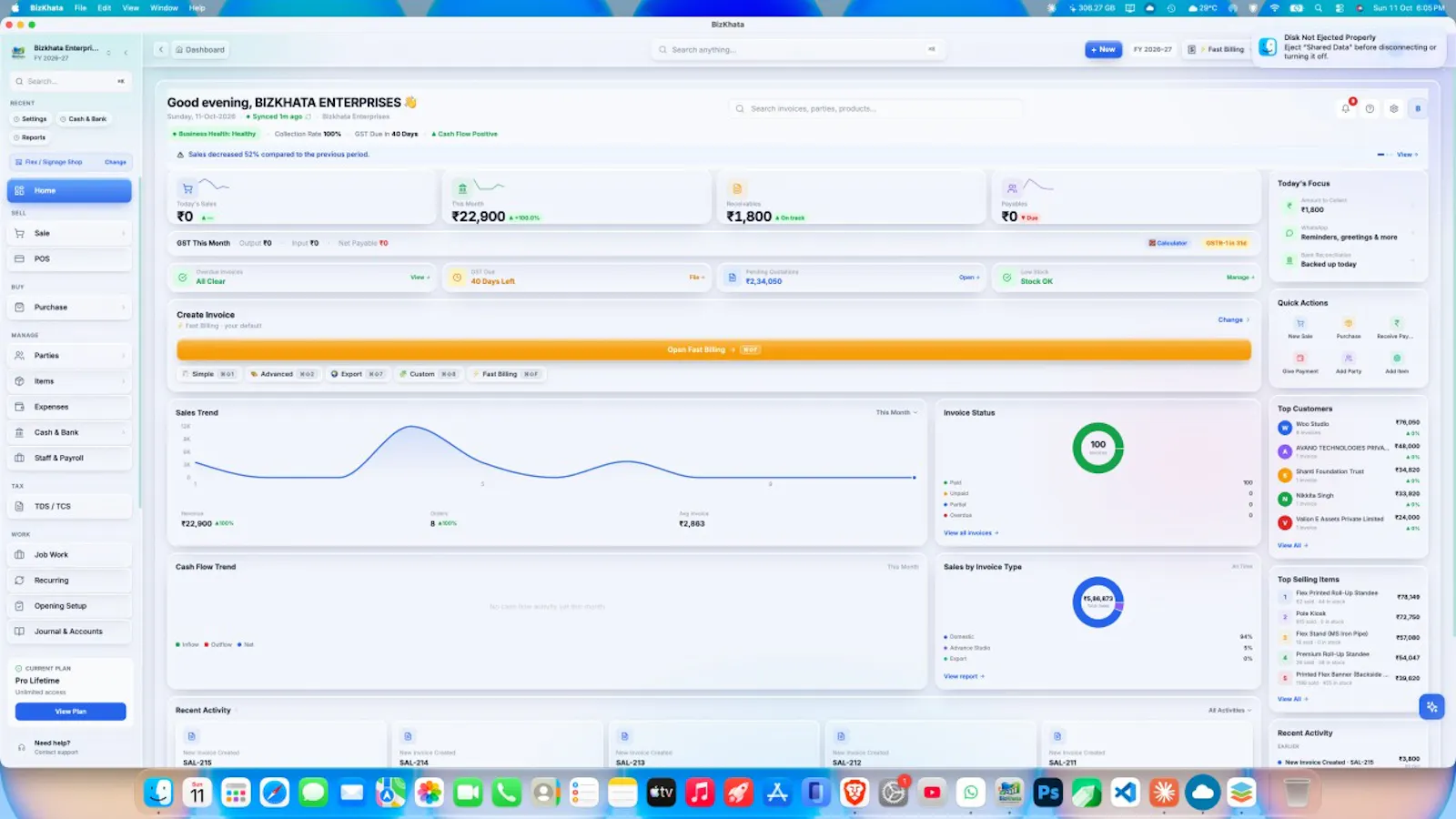Open the company switcher next to Bizkhata Enterprises
Screen dimensions: 1456x819
(x=108, y=53)
